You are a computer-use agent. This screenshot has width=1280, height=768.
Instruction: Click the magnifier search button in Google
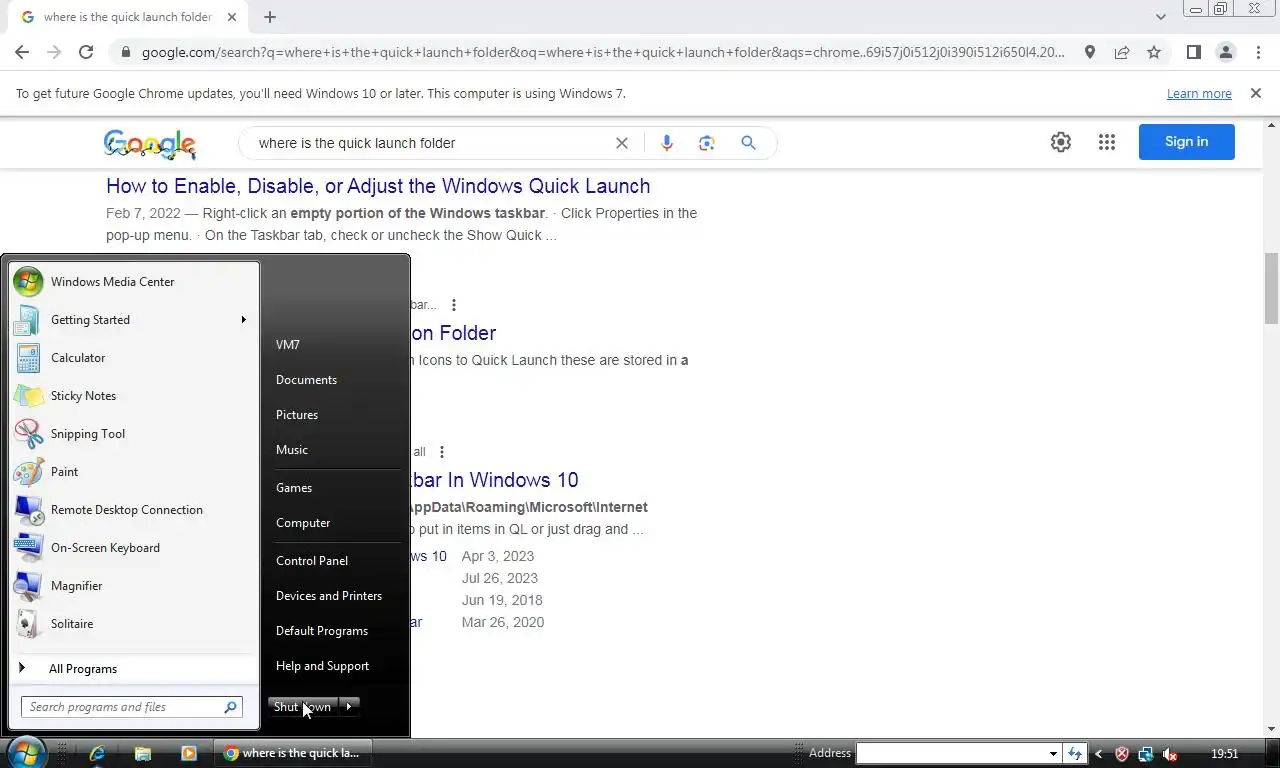748,143
